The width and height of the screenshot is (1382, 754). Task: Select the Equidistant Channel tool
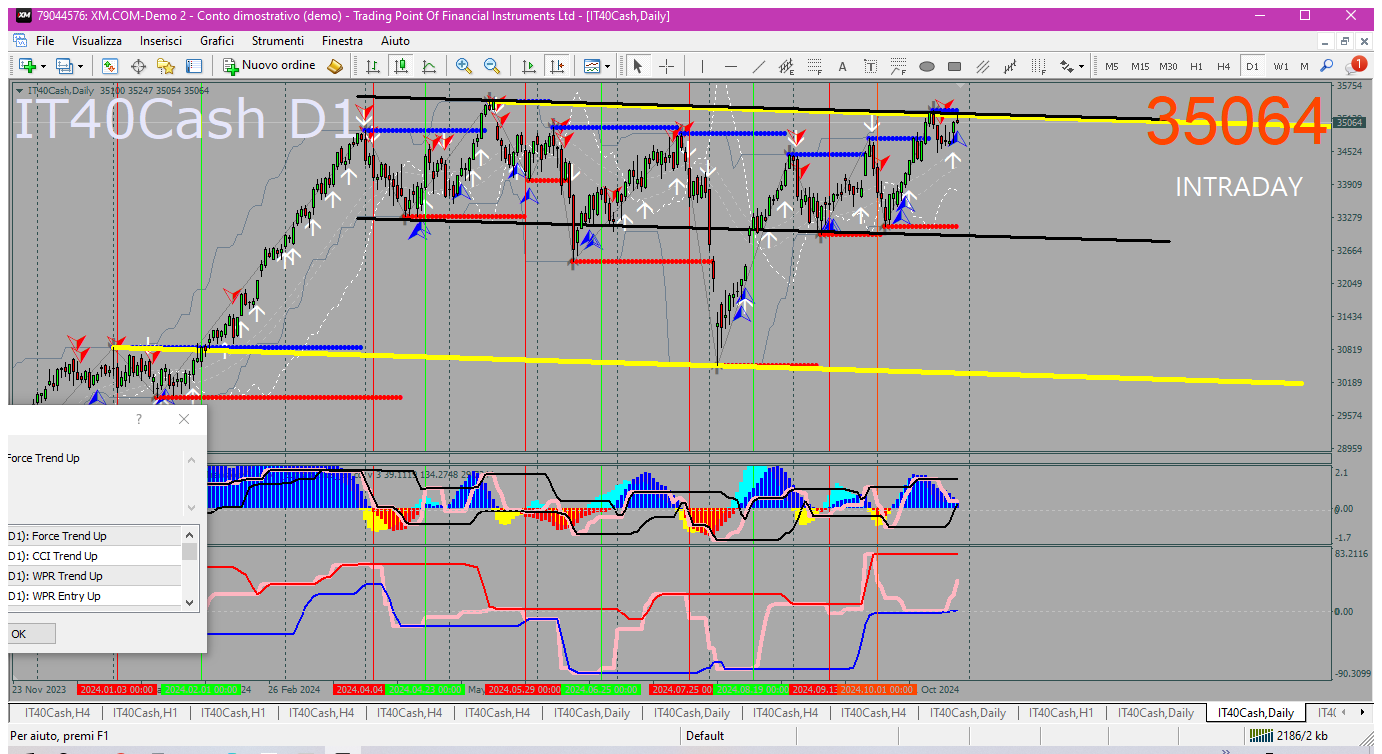point(786,66)
